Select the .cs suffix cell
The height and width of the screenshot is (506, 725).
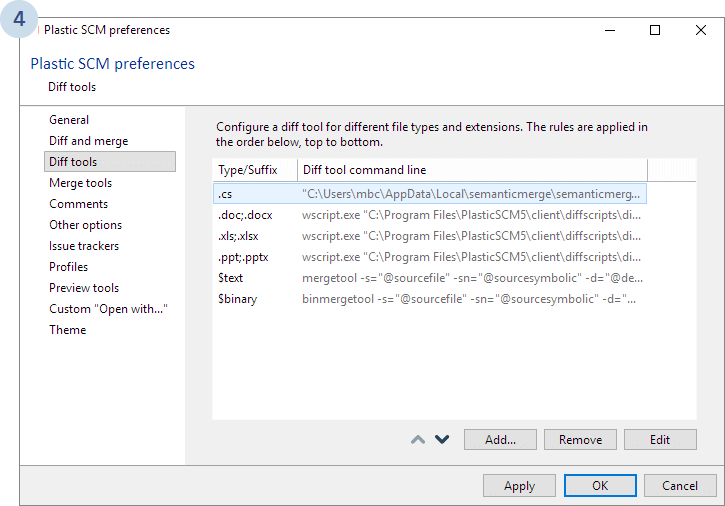[256, 194]
